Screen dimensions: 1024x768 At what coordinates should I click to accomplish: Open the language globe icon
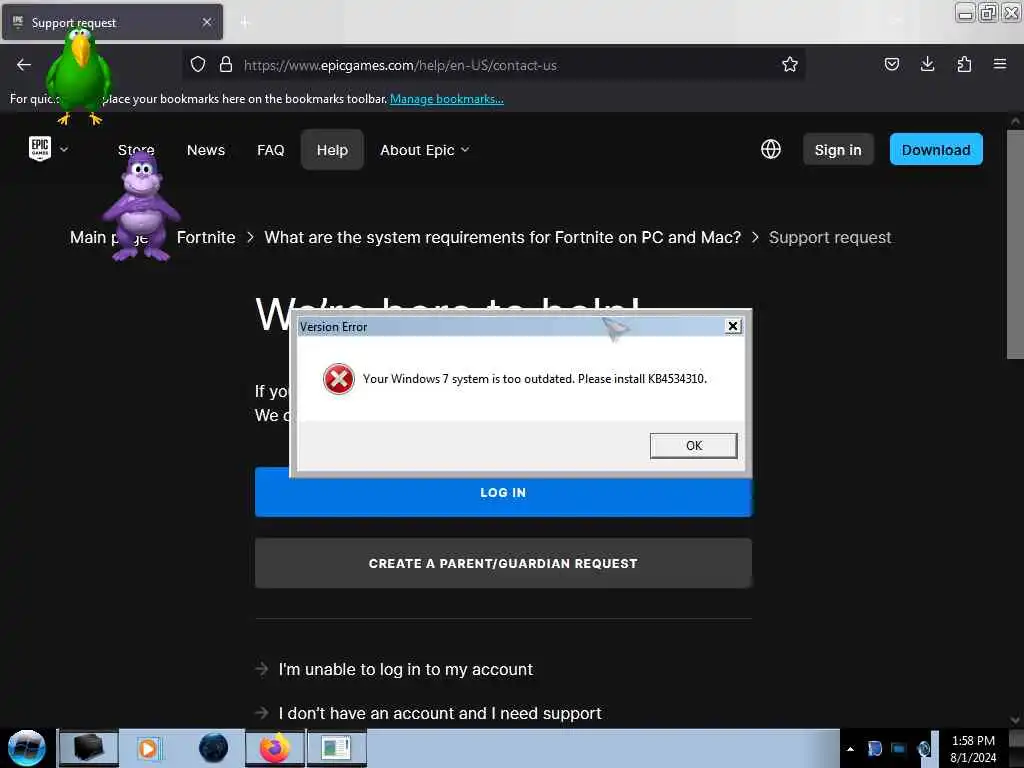[771, 150]
